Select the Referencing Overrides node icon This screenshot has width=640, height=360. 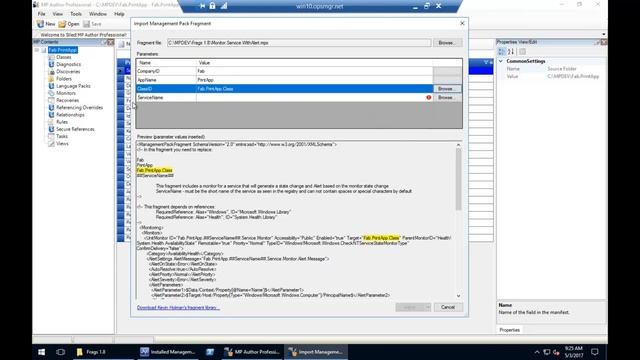click(x=51, y=108)
